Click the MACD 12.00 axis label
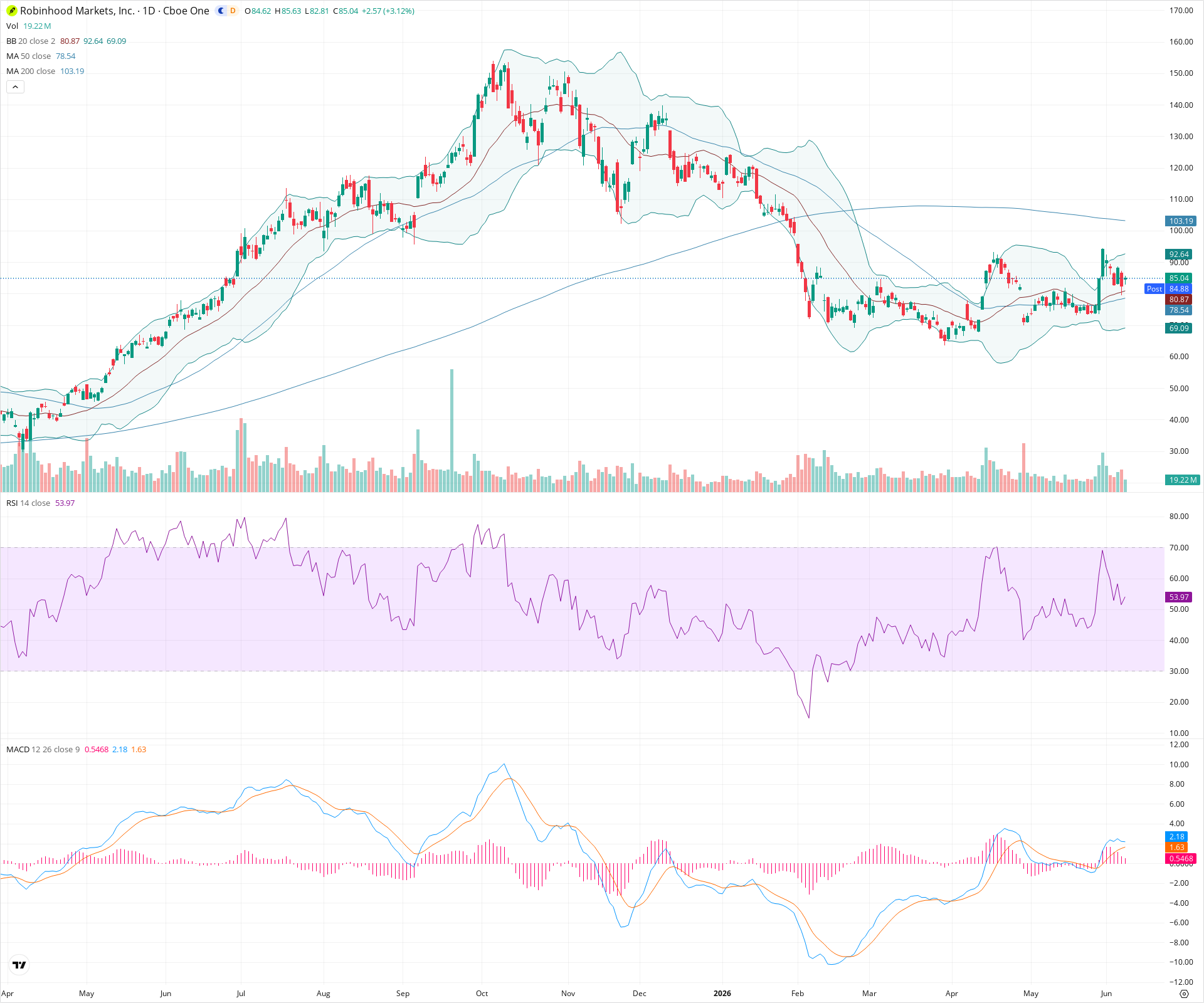Screen dimensions: 1204x1003 (x=1179, y=744)
